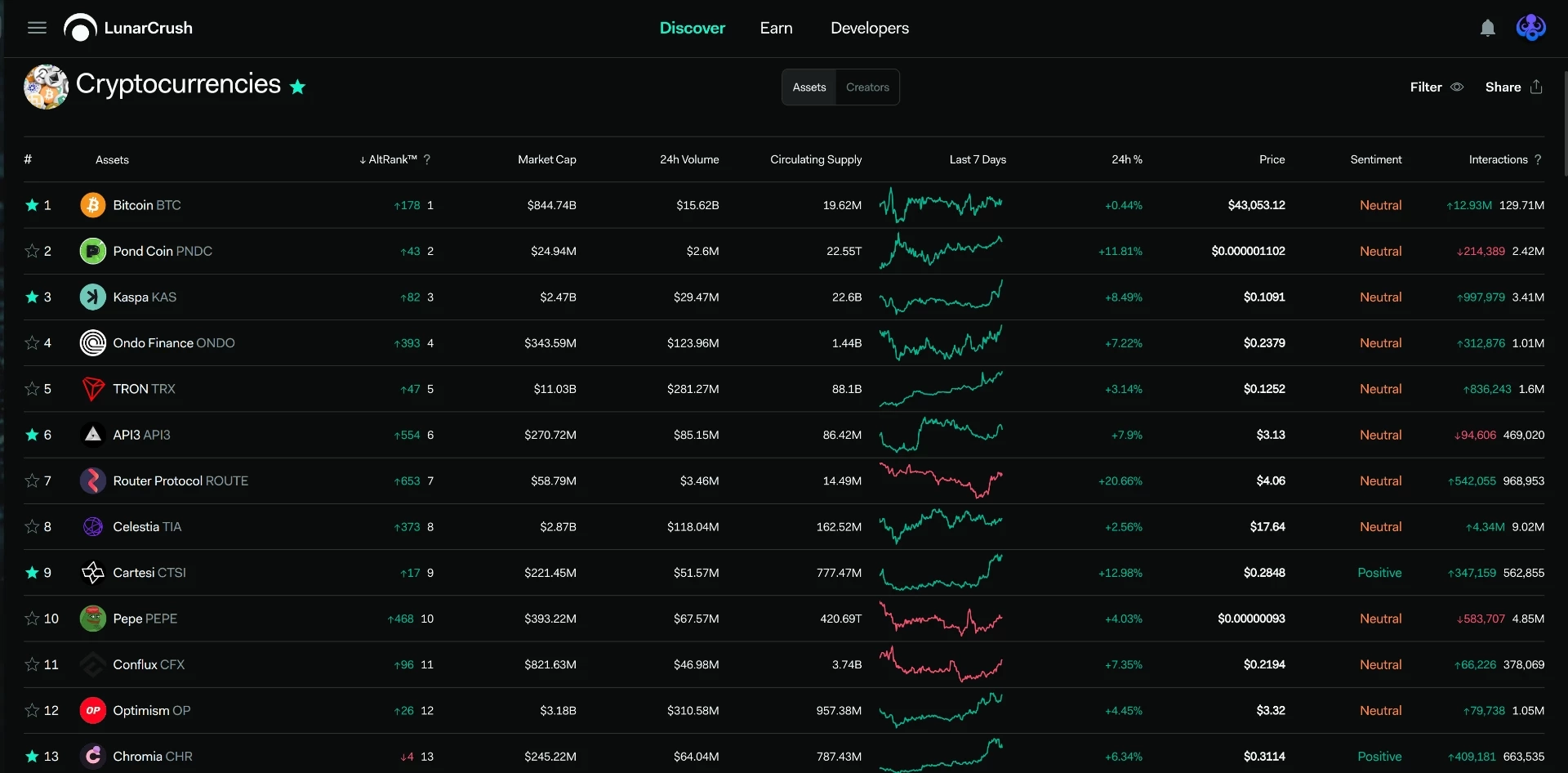This screenshot has height=773, width=1568.
Task: Unfavorite Kaspa by clicking its star
Action: click(32, 297)
